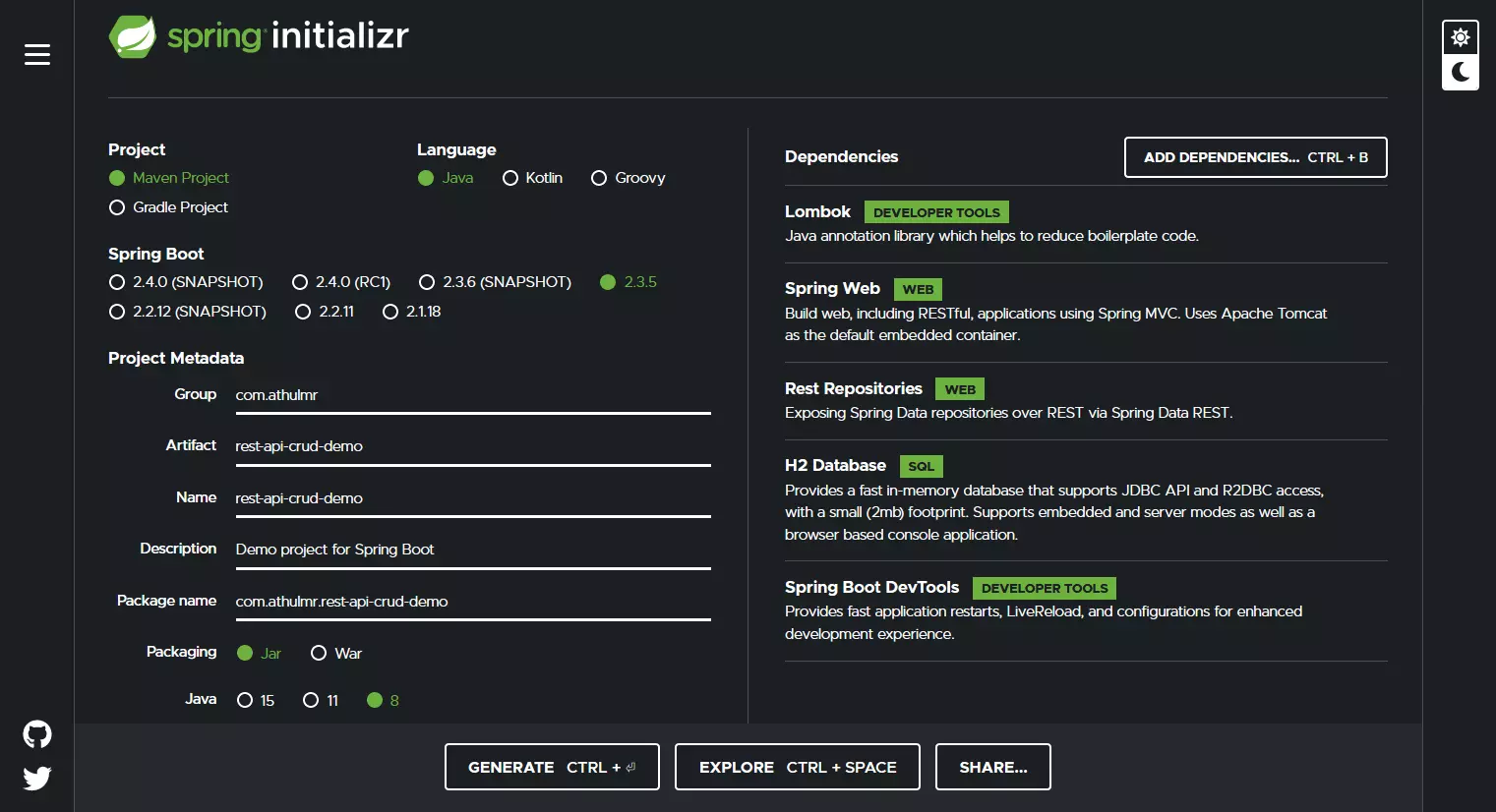1496x812 pixels.
Task: Select Maven Project
Action: pos(168,178)
